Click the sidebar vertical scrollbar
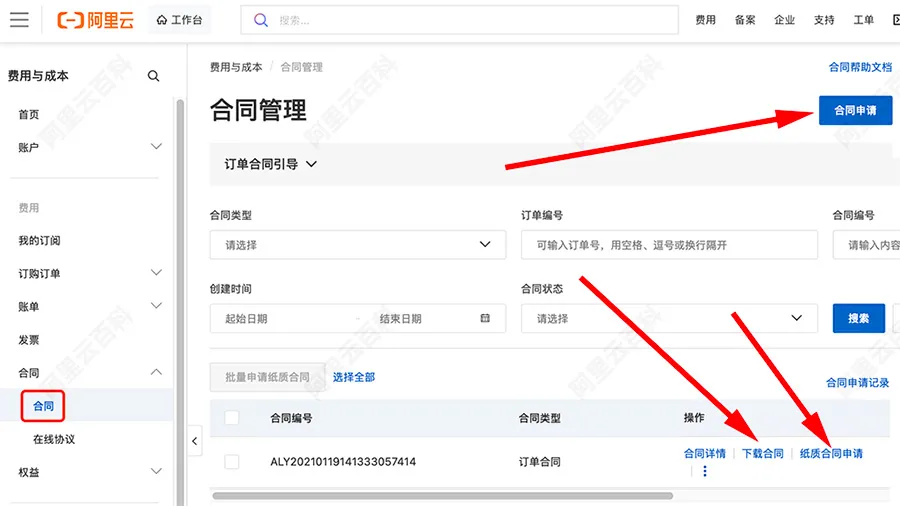Image resolution: width=900 pixels, height=506 pixels. (180, 302)
